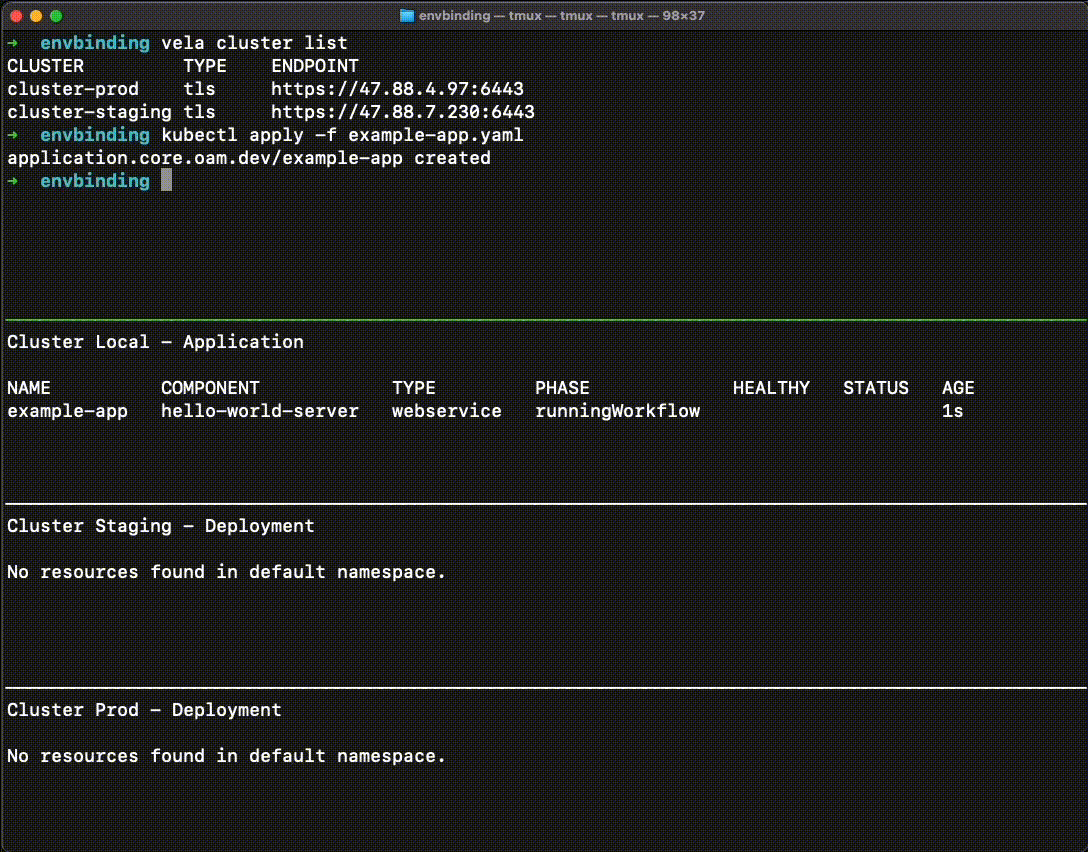Select the Cluster Prod — Deployment pane header

(x=144, y=710)
